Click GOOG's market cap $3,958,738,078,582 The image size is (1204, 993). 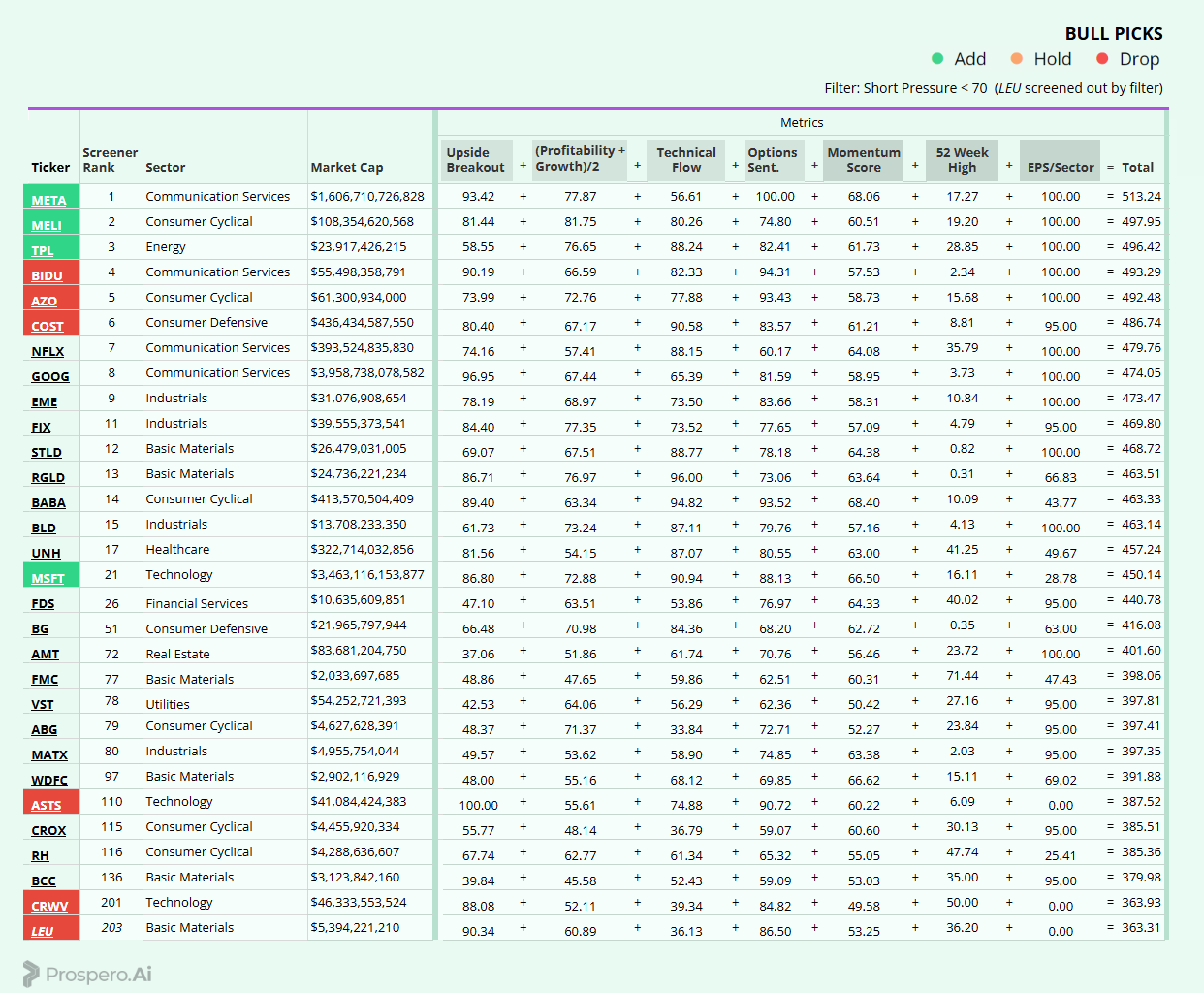[367, 372]
